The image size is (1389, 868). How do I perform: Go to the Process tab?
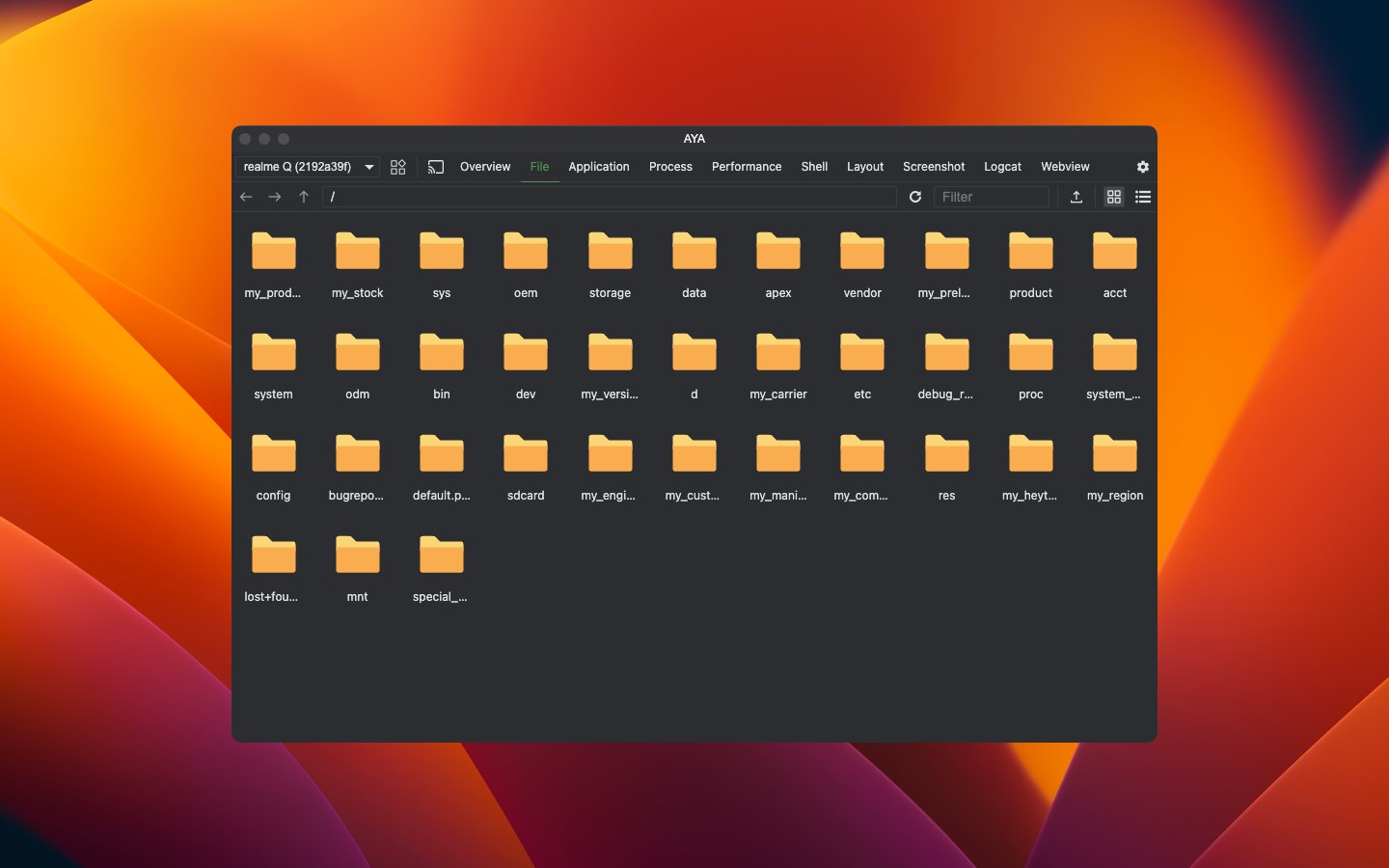coord(670,167)
